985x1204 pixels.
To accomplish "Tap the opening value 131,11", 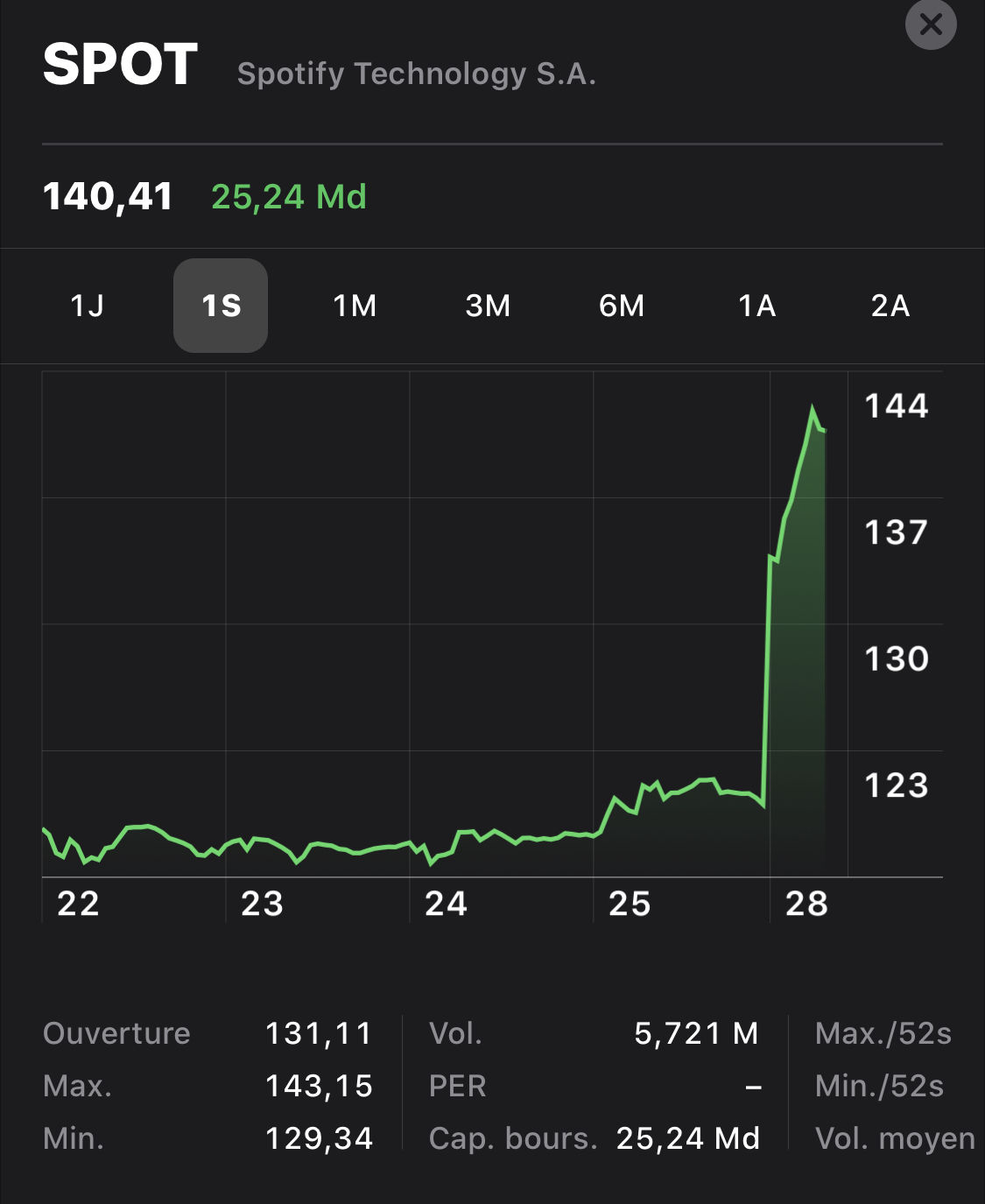I will coord(320,1033).
